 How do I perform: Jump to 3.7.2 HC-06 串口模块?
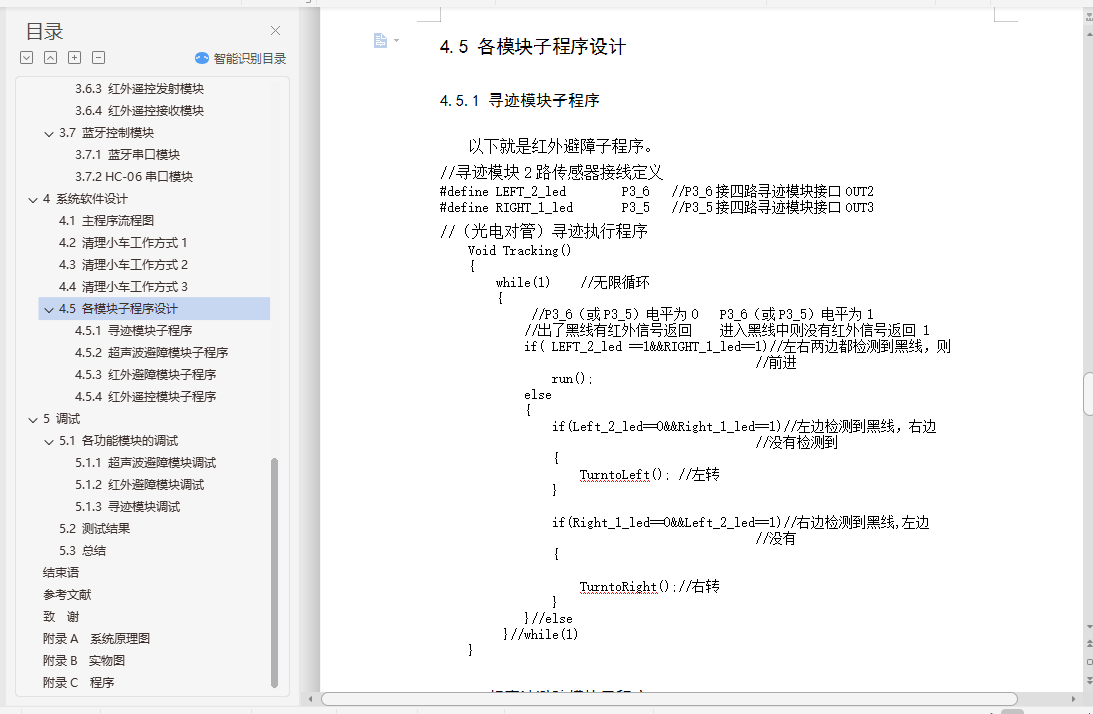[x=134, y=176]
